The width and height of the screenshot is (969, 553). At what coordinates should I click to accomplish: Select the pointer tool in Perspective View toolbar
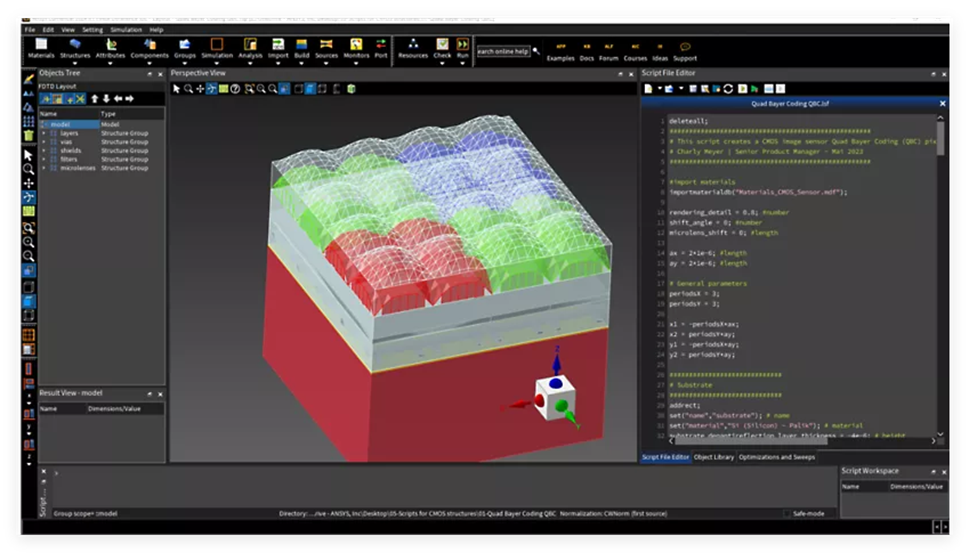pos(176,89)
